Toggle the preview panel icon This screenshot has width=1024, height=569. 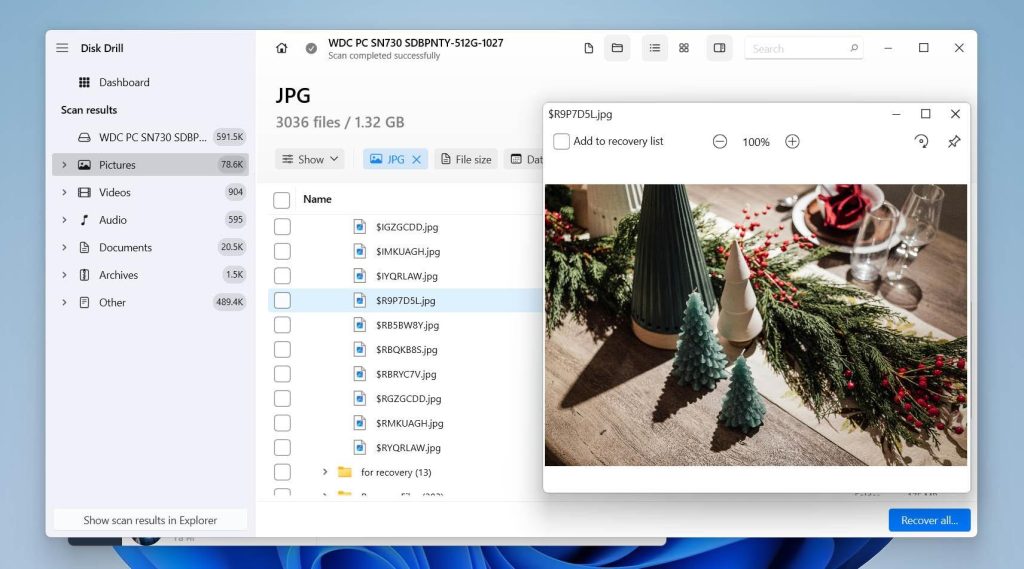tap(719, 48)
